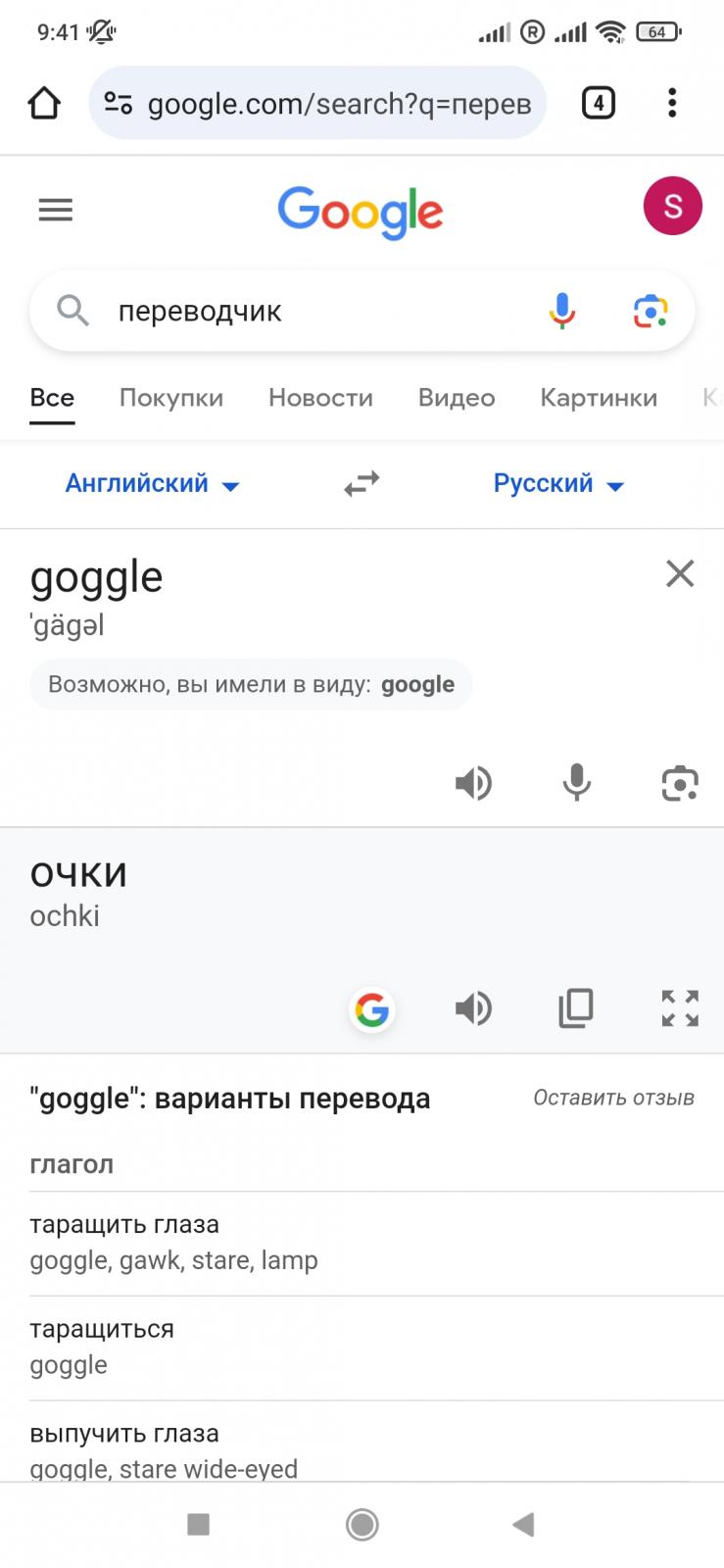Click Оставить отзыв feedback link
724x1568 pixels.
(613, 1098)
